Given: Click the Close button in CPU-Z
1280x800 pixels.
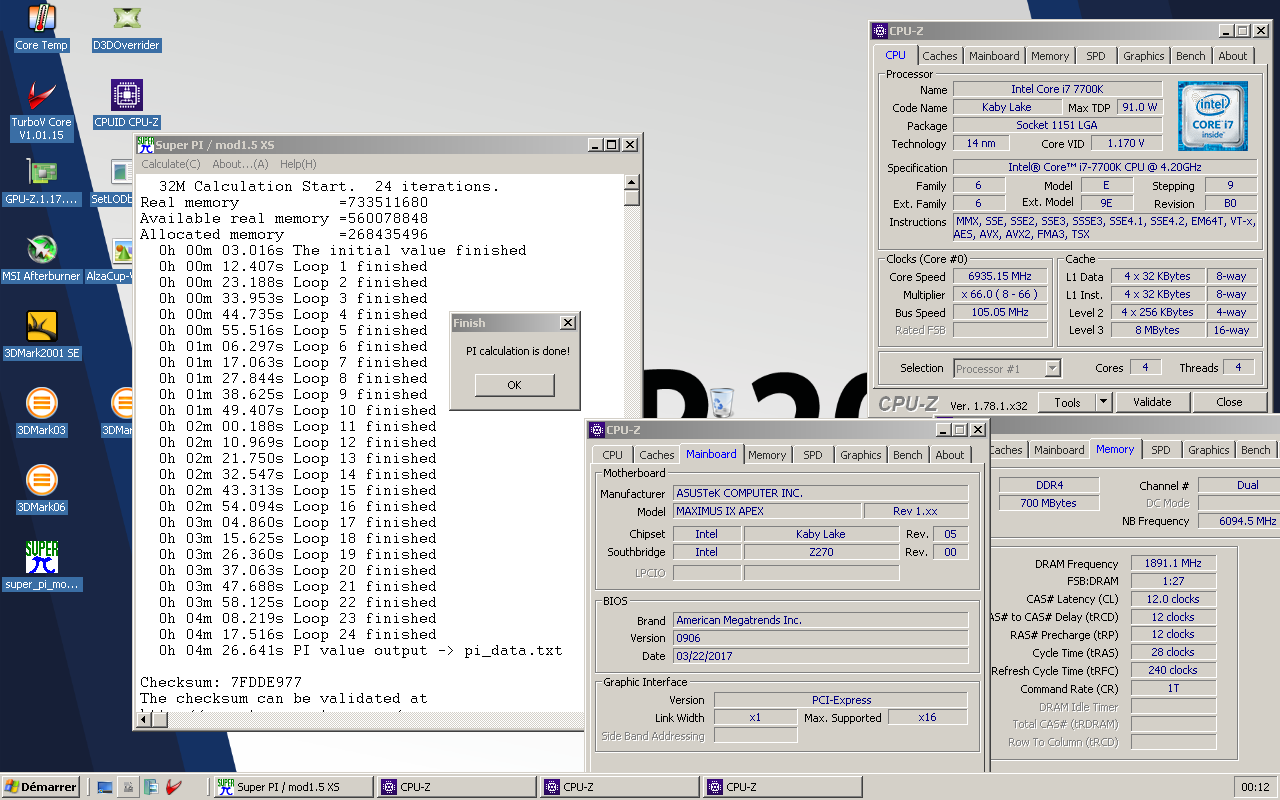Looking at the screenshot, I should (1229, 402).
